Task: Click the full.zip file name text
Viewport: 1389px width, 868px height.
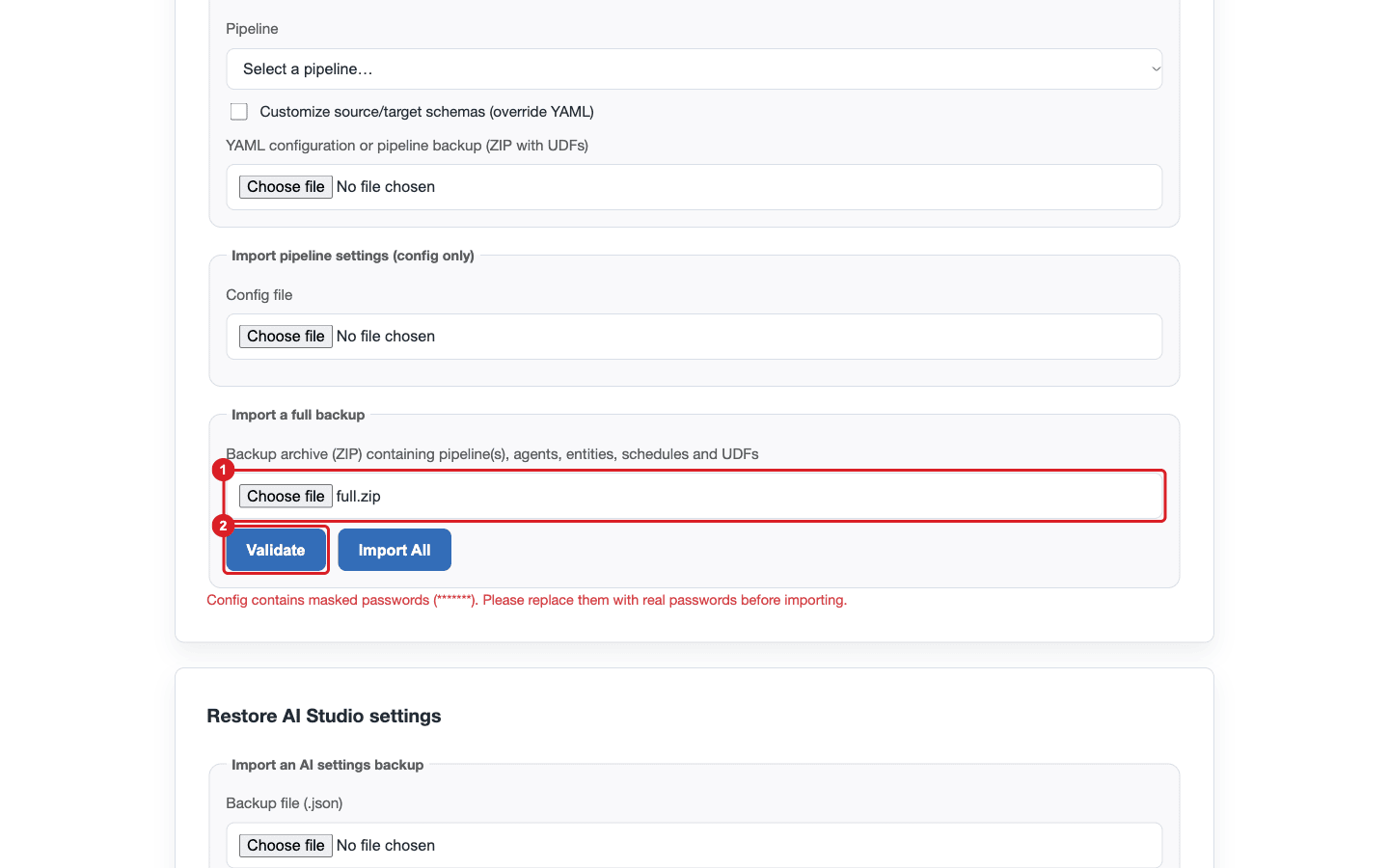Action: tap(359, 497)
